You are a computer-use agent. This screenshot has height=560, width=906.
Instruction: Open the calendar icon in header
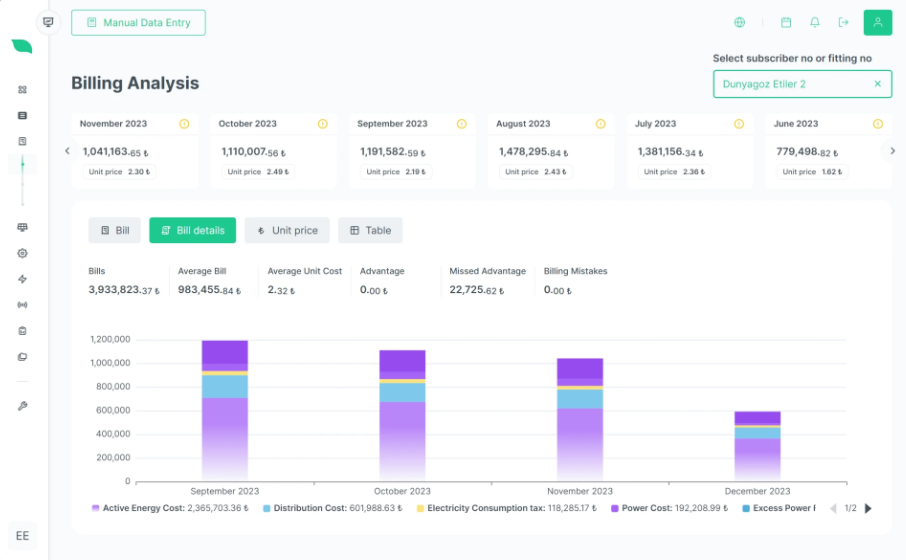click(x=786, y=23)
